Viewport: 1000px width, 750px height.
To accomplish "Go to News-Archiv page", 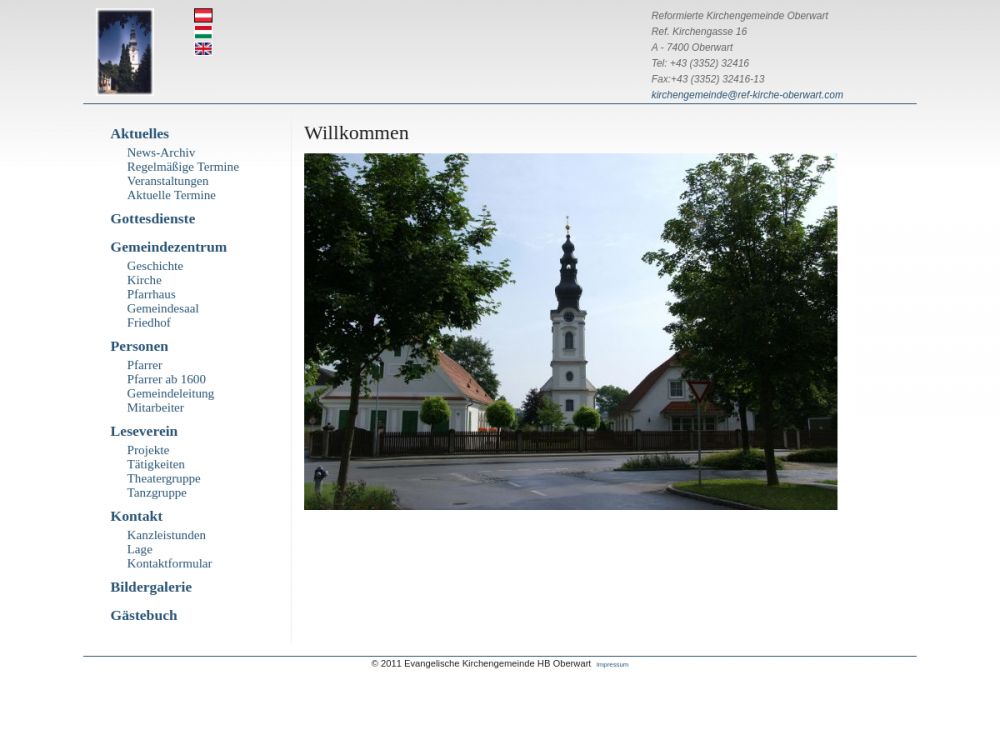I will 161,153.
